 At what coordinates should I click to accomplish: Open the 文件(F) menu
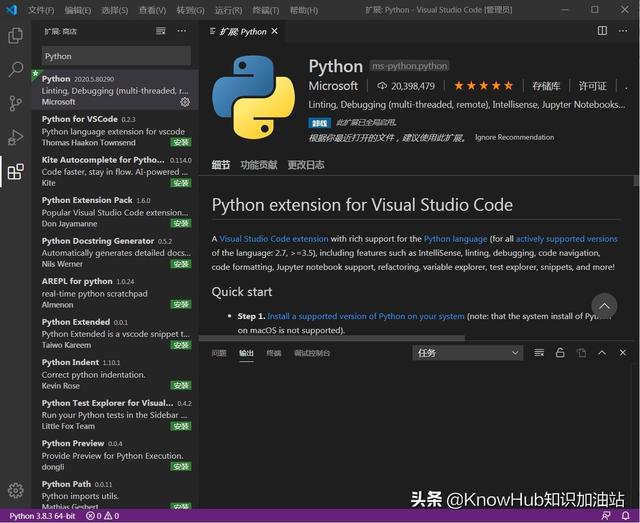pos(41,10)
